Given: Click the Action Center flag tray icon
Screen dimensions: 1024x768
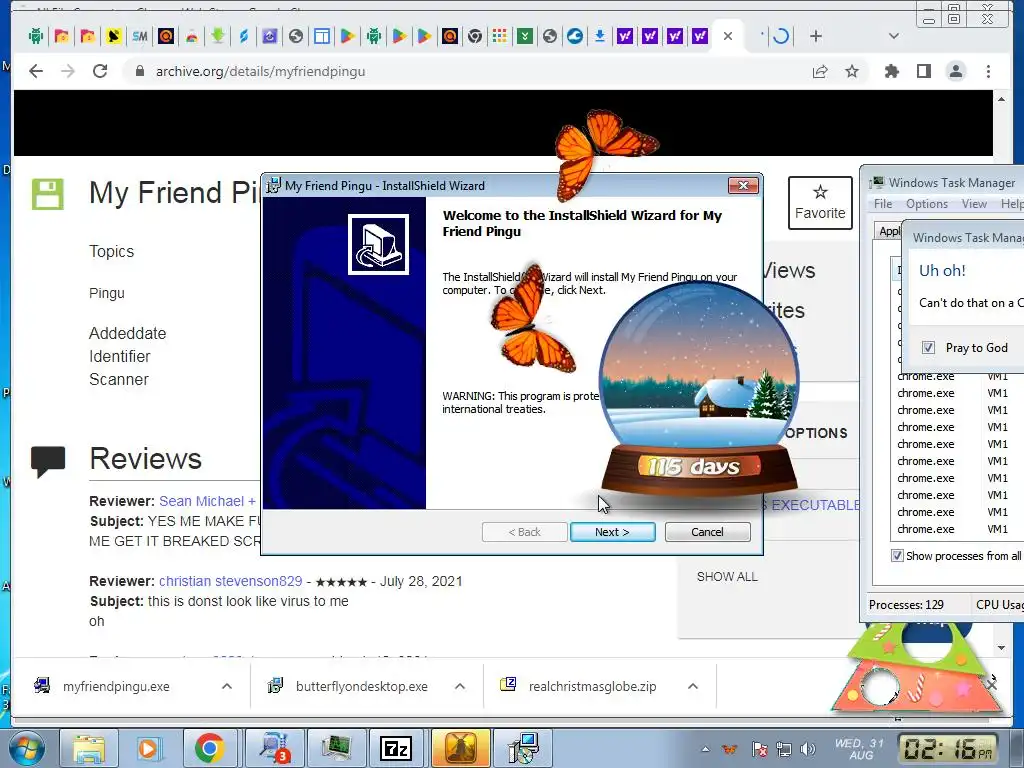Looking at the screenshot, I should pos(759,749).
